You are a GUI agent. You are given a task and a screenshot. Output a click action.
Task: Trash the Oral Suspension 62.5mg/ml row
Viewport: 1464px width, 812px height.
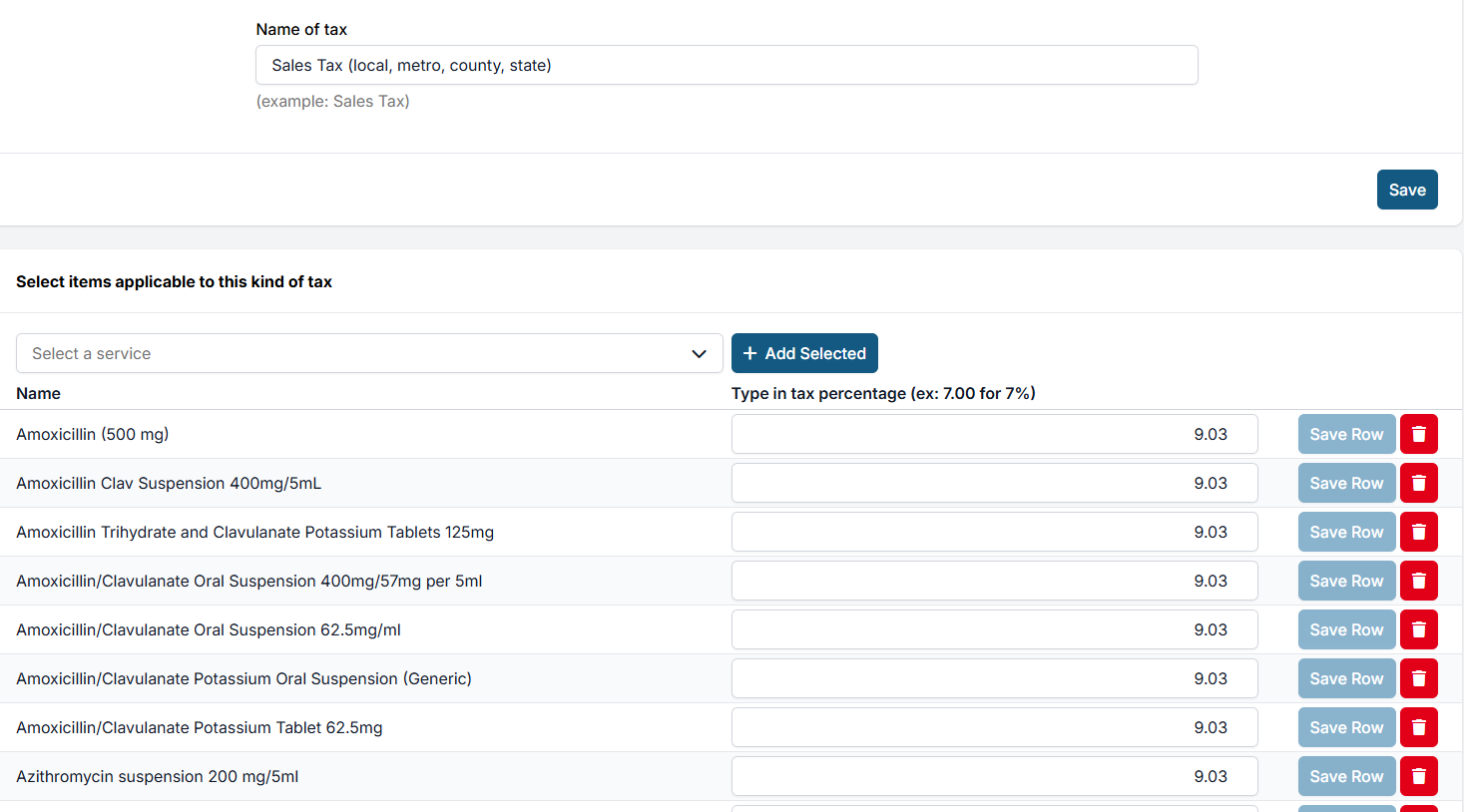tap(1418, 629)
